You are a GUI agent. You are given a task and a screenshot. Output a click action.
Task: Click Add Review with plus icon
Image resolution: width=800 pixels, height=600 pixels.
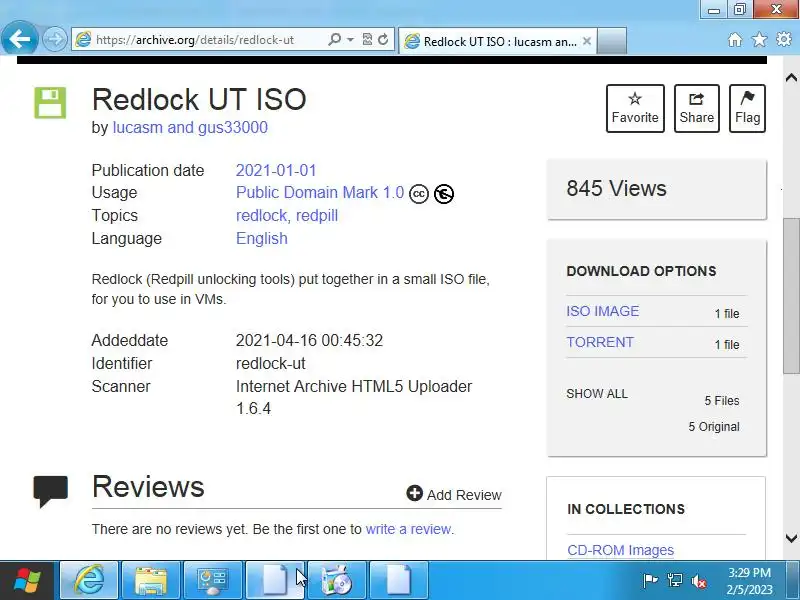pos(454,494)
